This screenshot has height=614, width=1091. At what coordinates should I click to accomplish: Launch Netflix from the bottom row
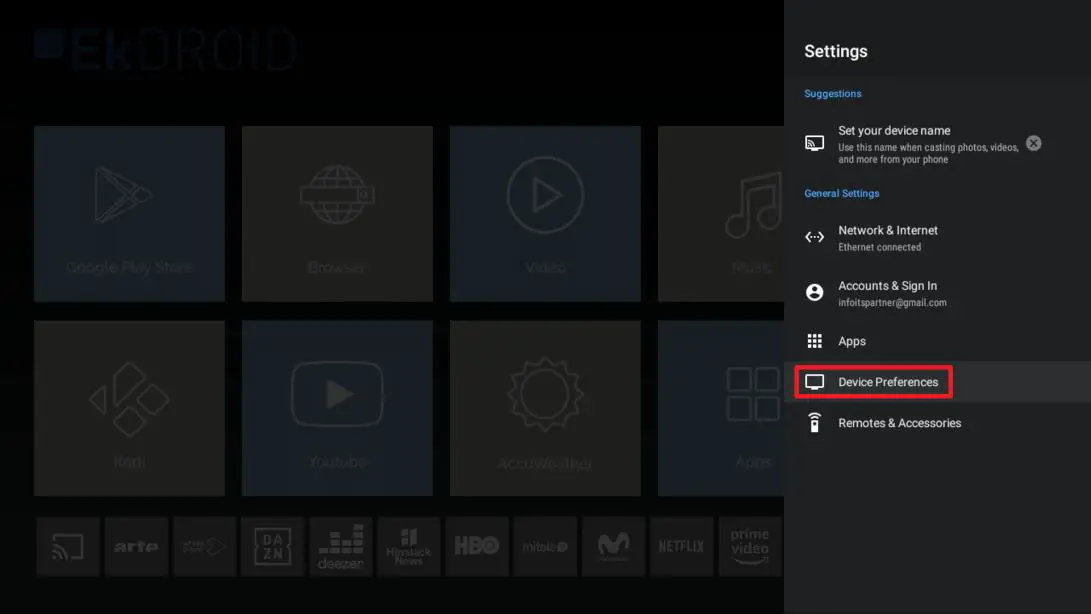(x=681, y=546)
